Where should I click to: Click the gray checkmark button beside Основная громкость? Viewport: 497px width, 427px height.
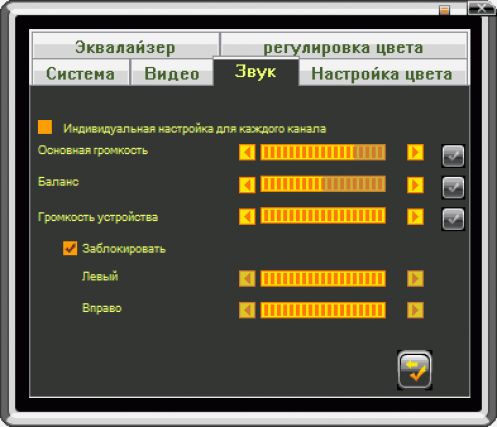coord(453,156)
